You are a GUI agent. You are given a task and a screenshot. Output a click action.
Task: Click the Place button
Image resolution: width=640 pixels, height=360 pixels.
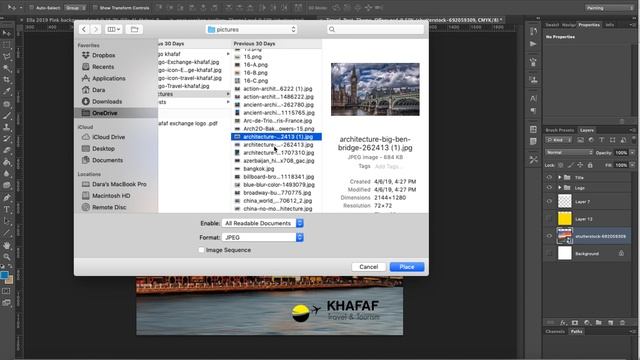click(407, 267)
